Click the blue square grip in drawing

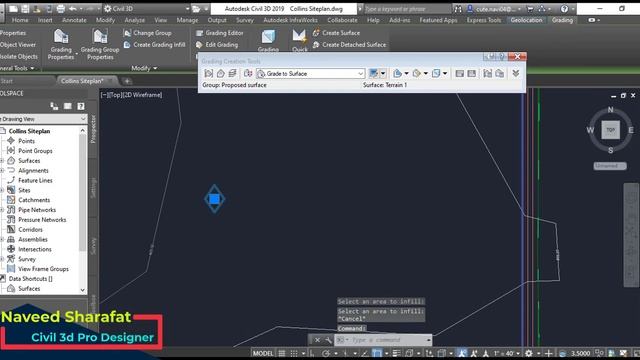[x=214, y=199]
